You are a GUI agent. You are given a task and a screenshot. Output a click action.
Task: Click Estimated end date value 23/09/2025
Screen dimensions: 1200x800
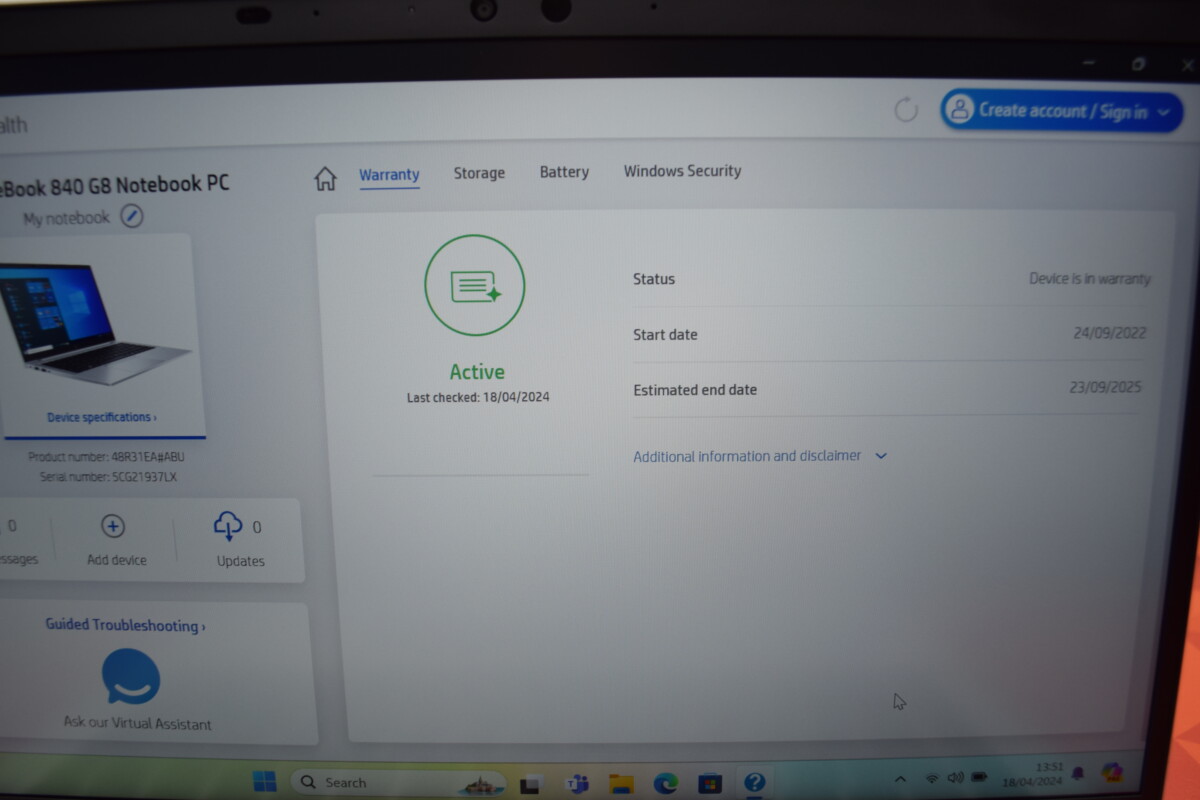[1105, 387]
